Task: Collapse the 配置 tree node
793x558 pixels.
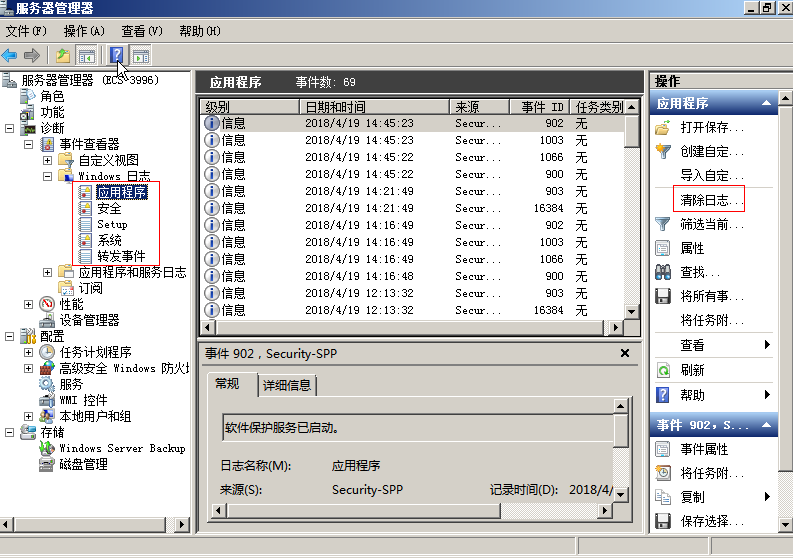Action: (9, 336)
